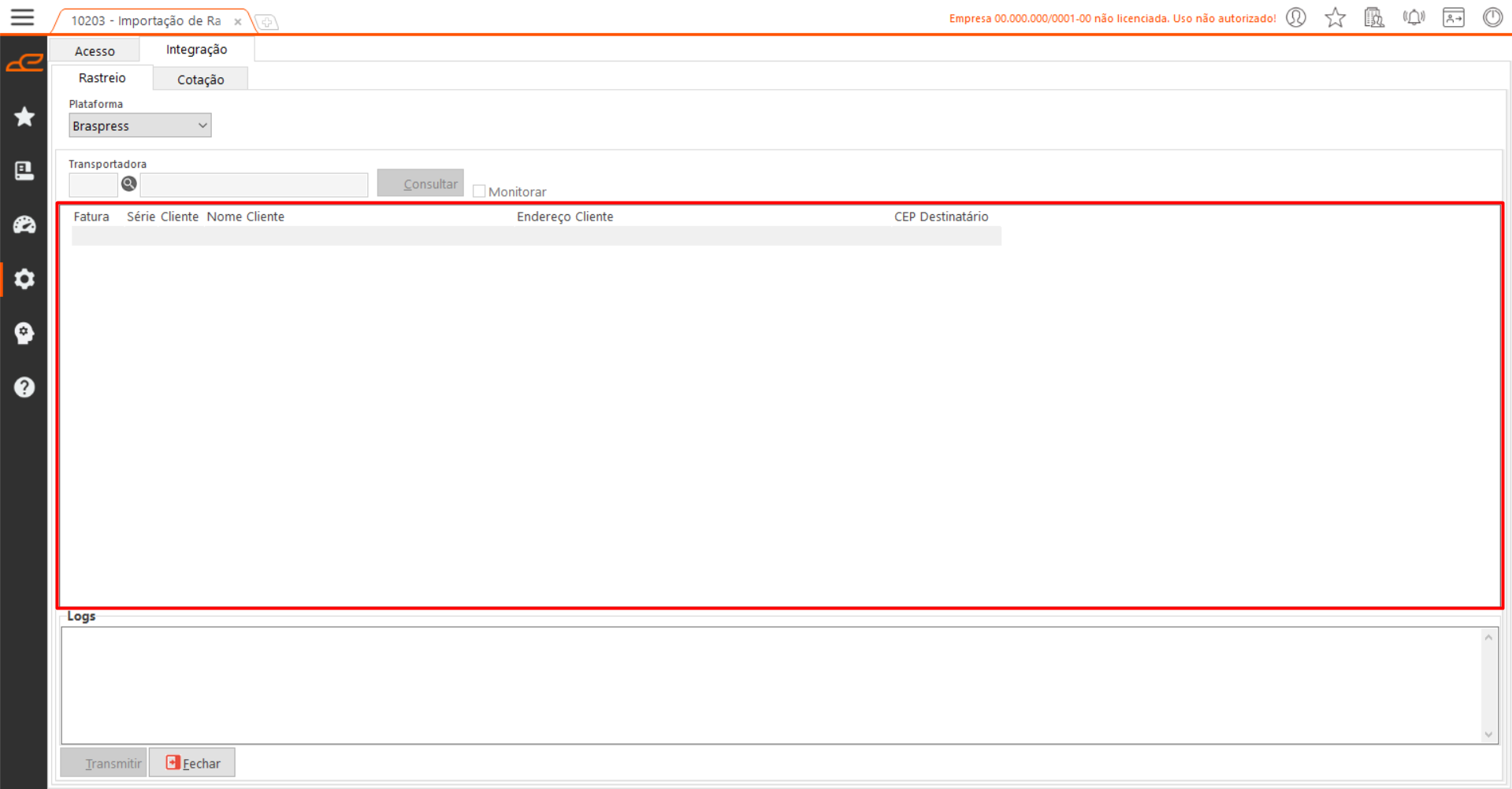
Task: Expand the Plataforma dropdown showing Braspress
Action: coord(139,126)
